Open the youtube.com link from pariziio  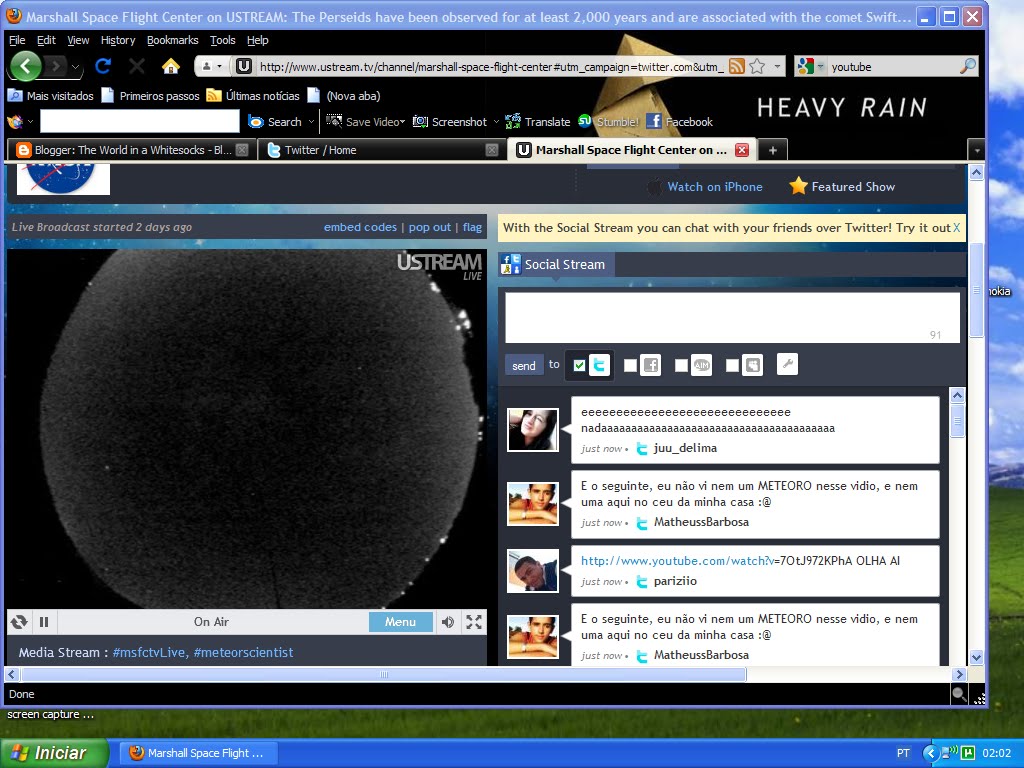click(x=677, y=560)
